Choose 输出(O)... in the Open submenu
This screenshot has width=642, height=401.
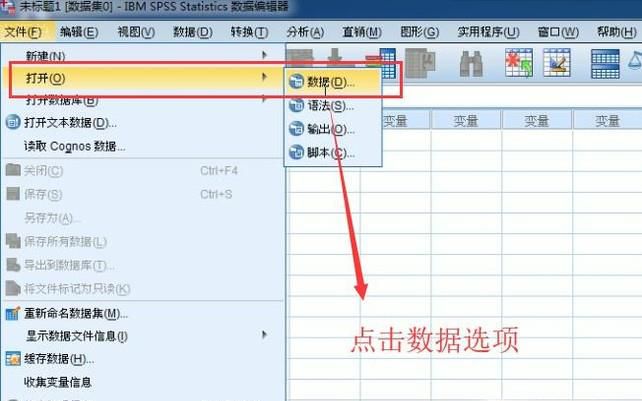pyautogui.click(x=333, y=129)
